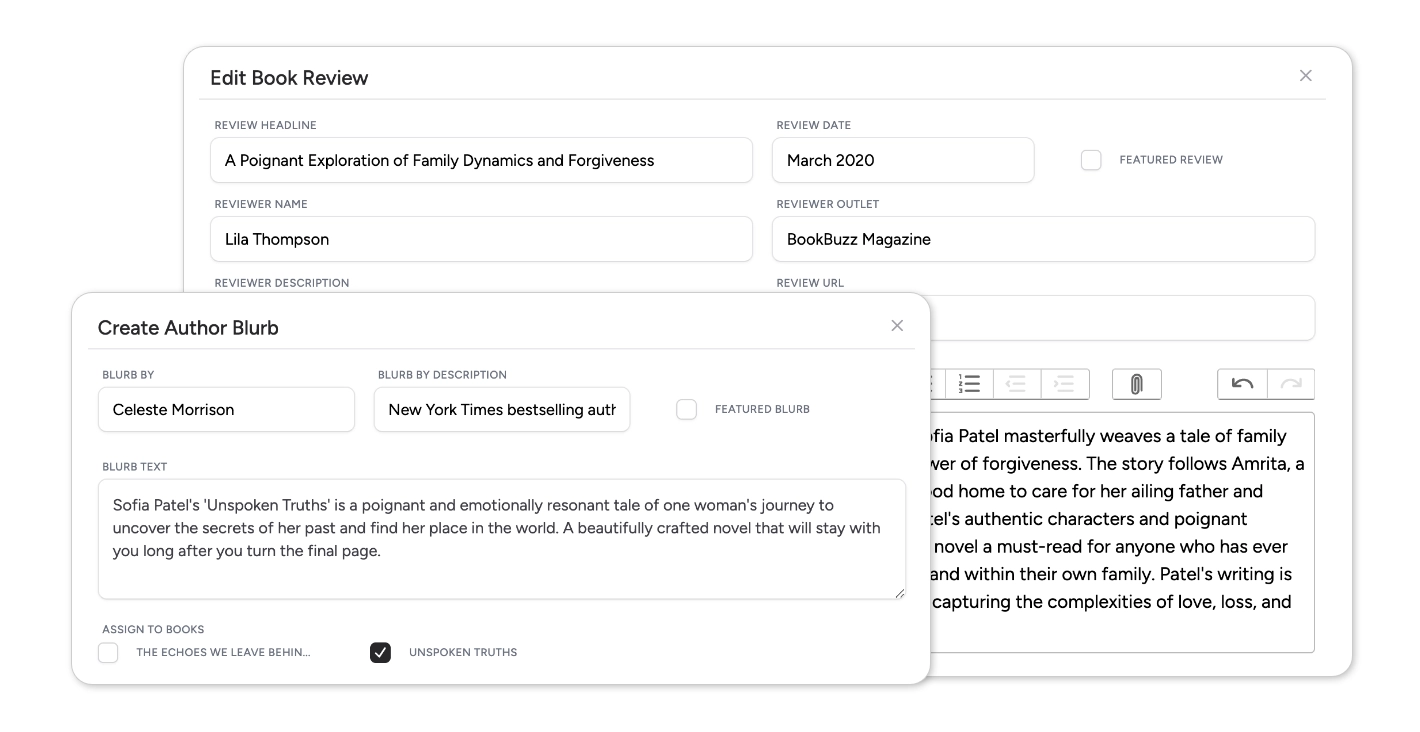Click the numbered list icon in editor toolbar
The height and width of the screenshot is (732, 1420).
969,384
